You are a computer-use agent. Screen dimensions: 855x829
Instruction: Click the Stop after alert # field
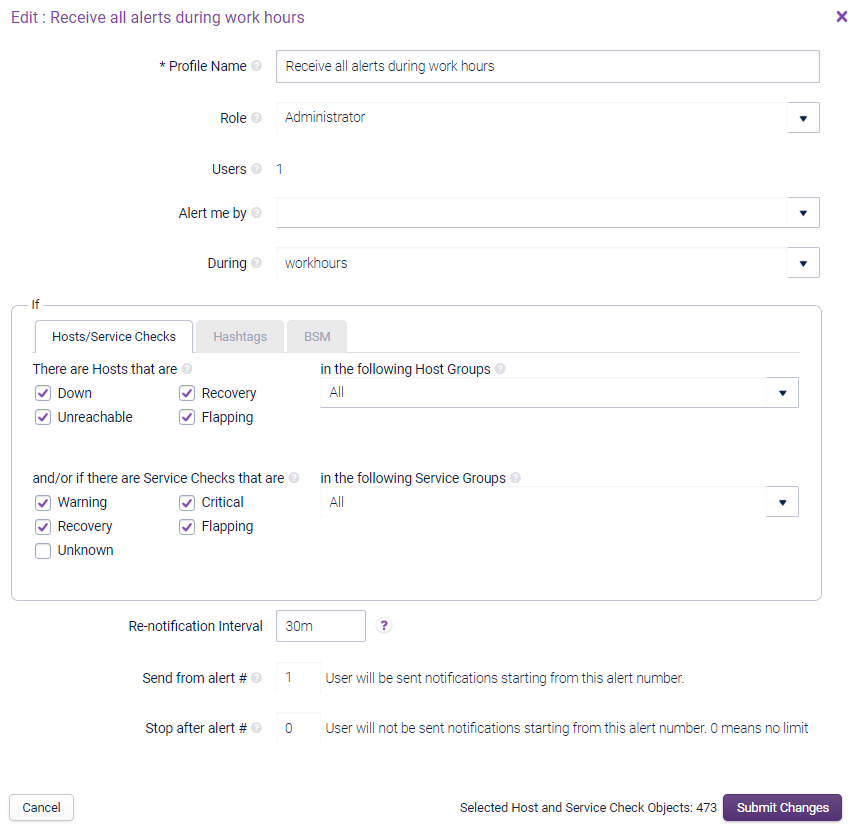(298, 728)
